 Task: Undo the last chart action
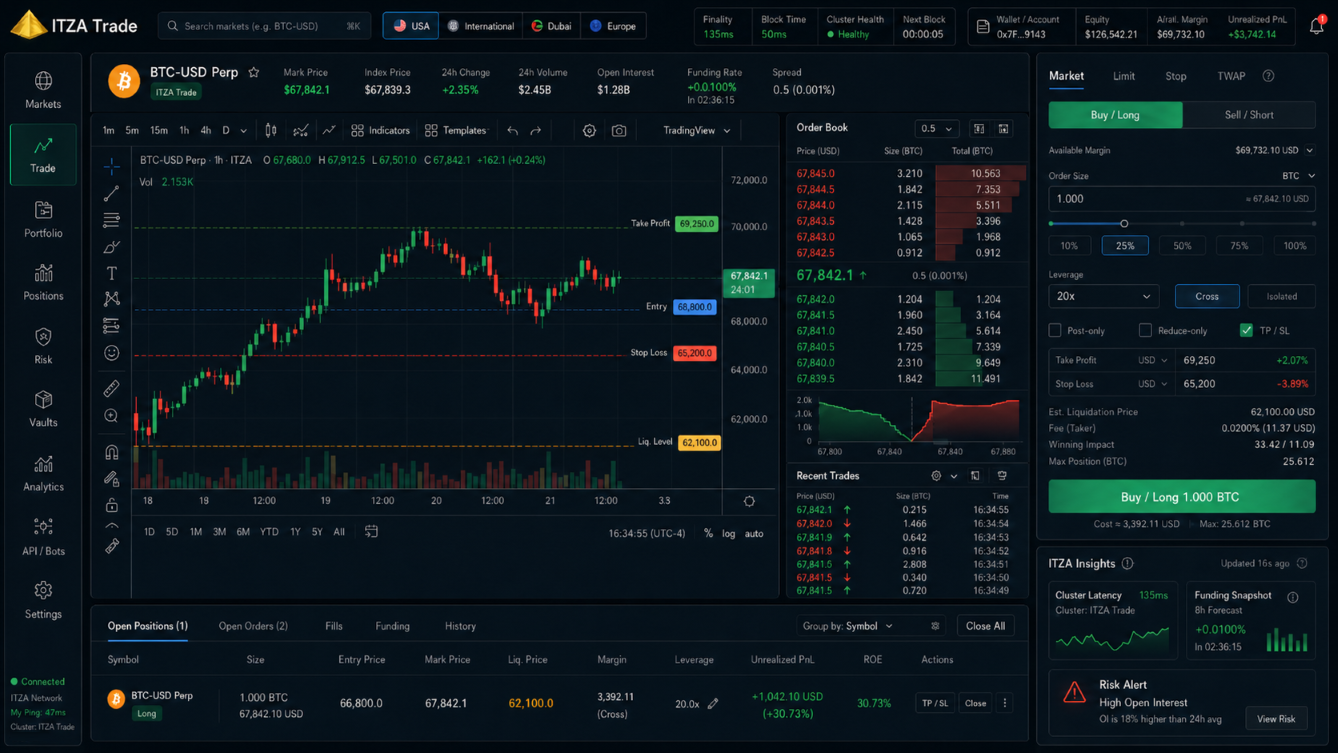point(512,131)
